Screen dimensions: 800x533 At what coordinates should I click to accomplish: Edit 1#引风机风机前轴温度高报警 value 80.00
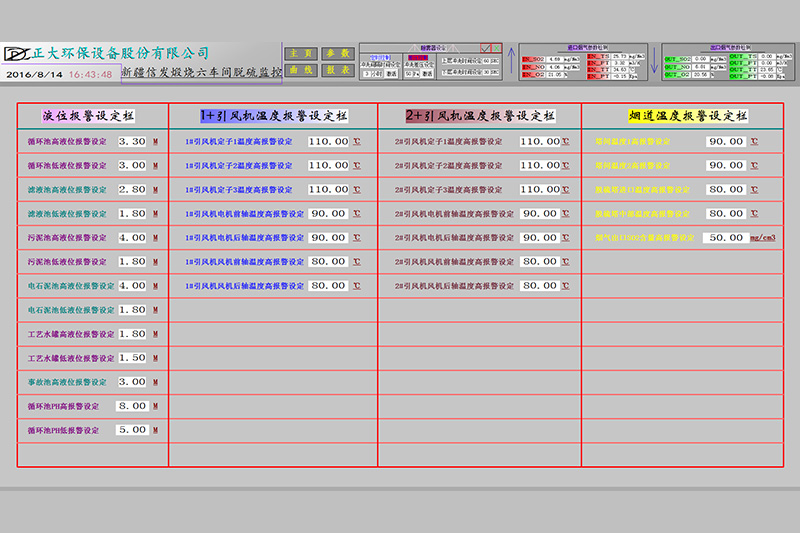coord(329,261)
